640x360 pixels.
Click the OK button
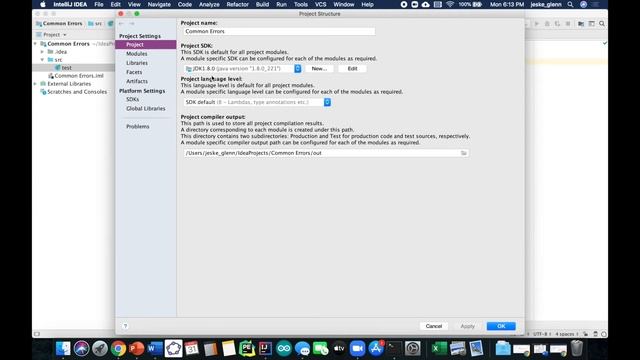point(501,326)
